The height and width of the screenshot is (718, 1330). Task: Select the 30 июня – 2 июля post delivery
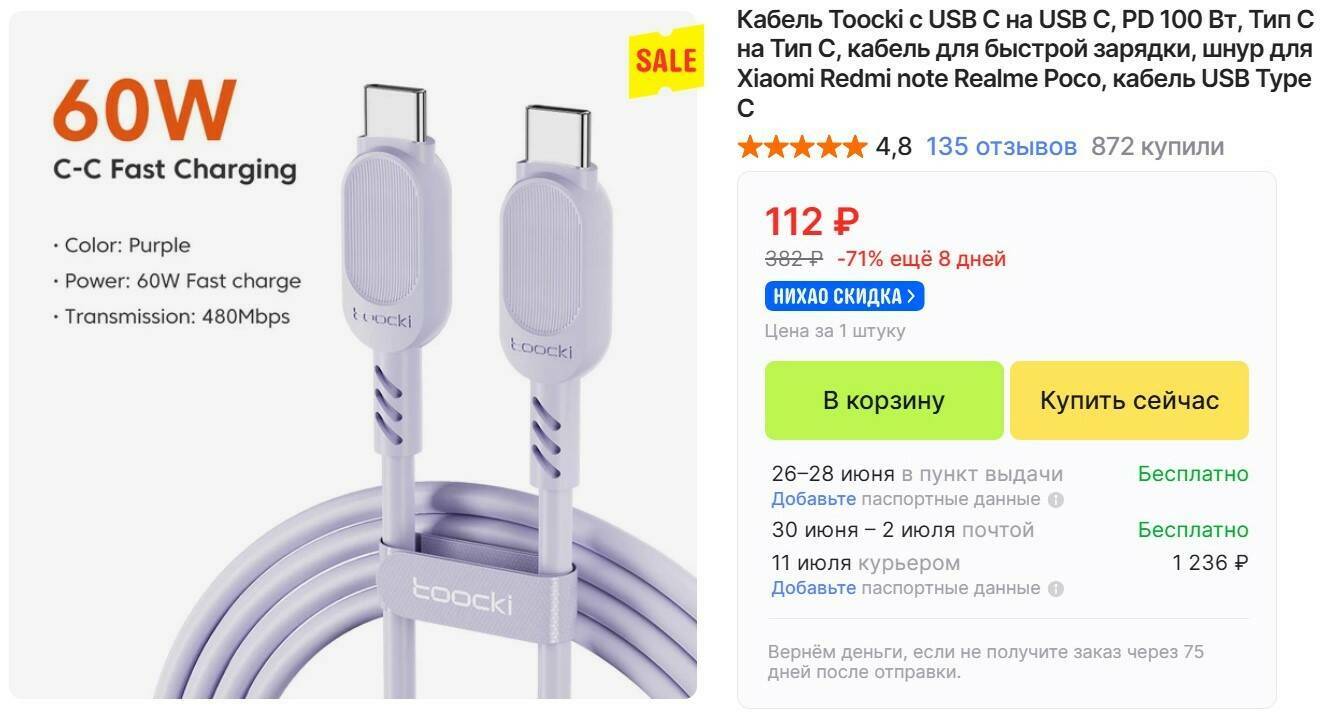click(1010, 530)
